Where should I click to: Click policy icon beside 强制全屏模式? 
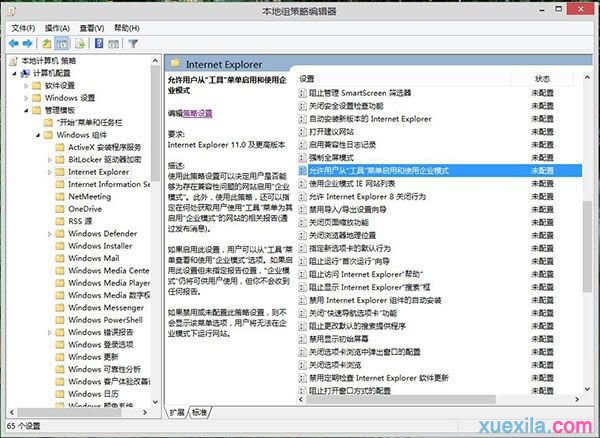pos(303,158)
